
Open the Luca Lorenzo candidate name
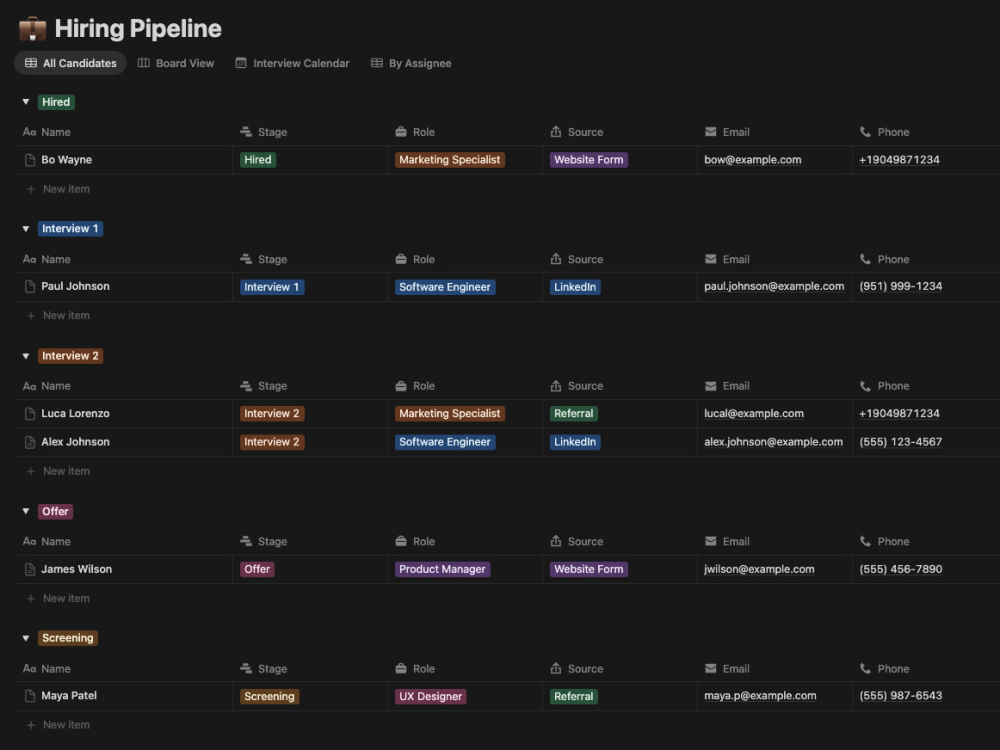point(75,414)
